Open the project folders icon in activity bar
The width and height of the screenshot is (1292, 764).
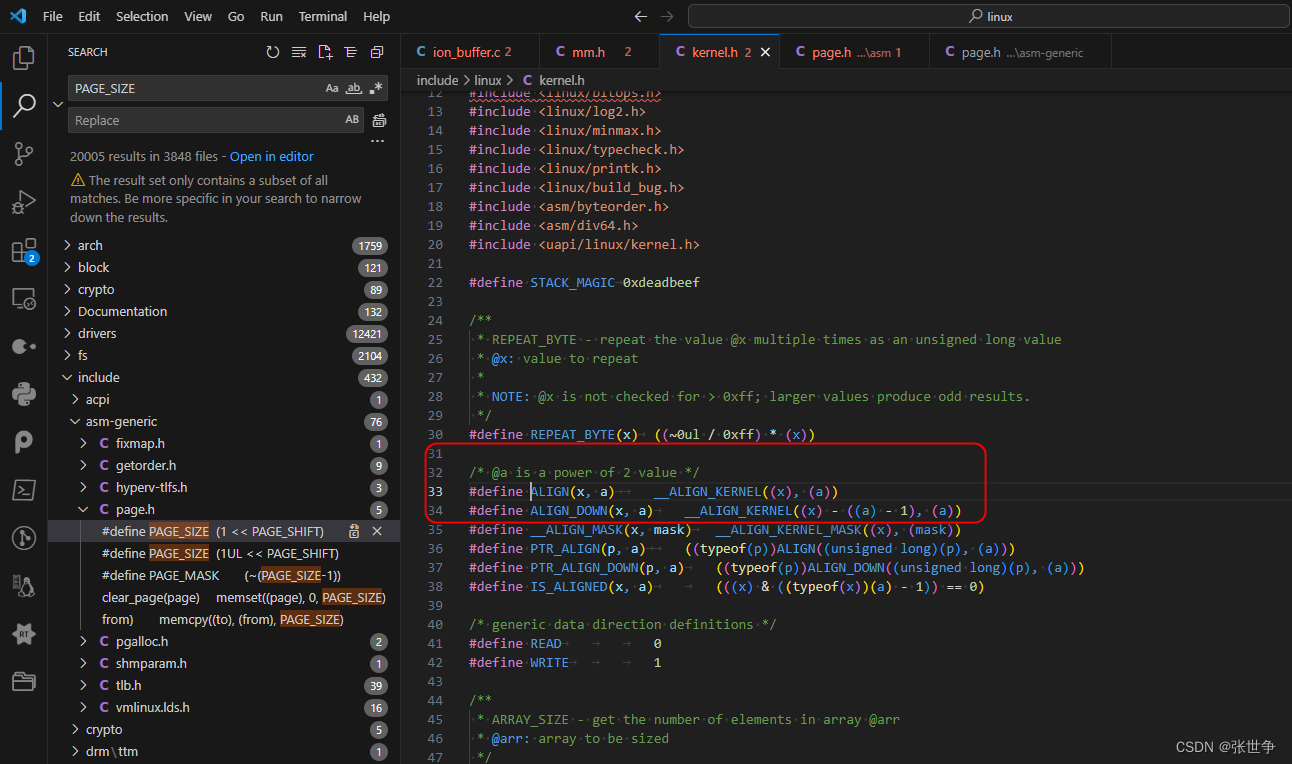23,682
